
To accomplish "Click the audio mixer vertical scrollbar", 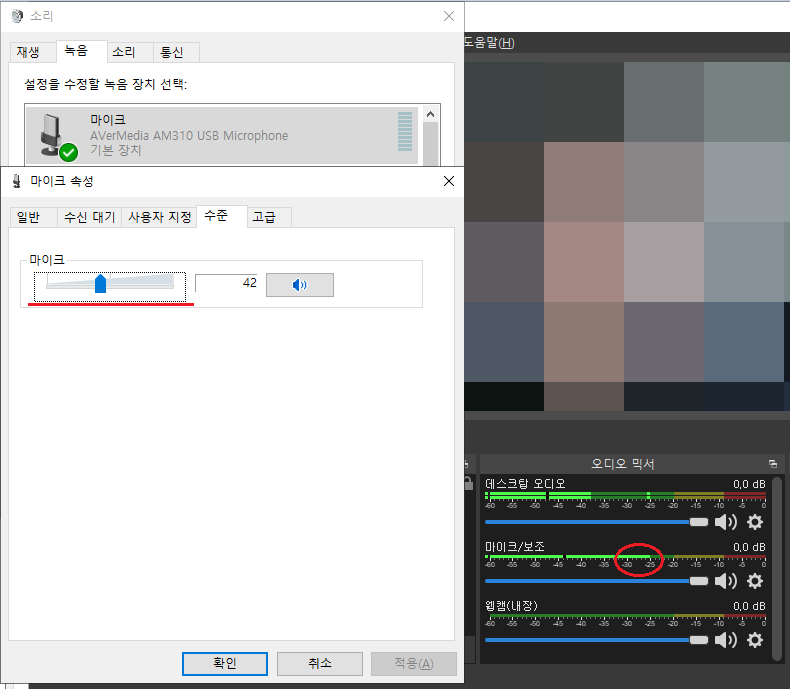I will coord(777,568).
